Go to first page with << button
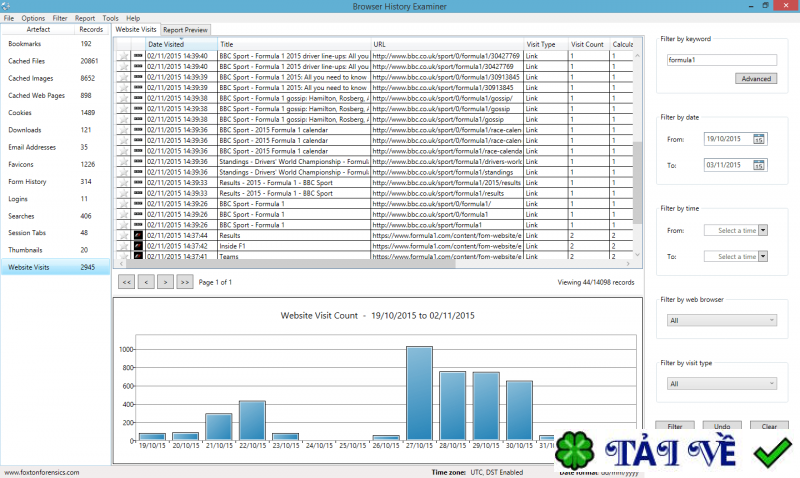Viewport: 800px width, 478px height. coord(127,282)
